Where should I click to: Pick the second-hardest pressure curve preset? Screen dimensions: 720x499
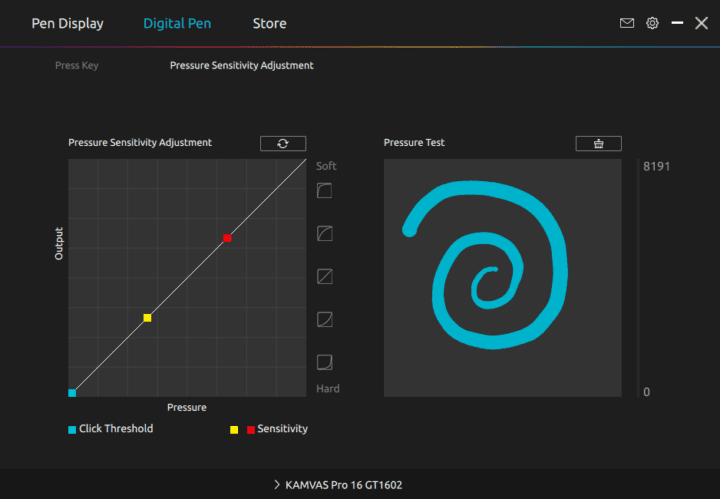324,319
